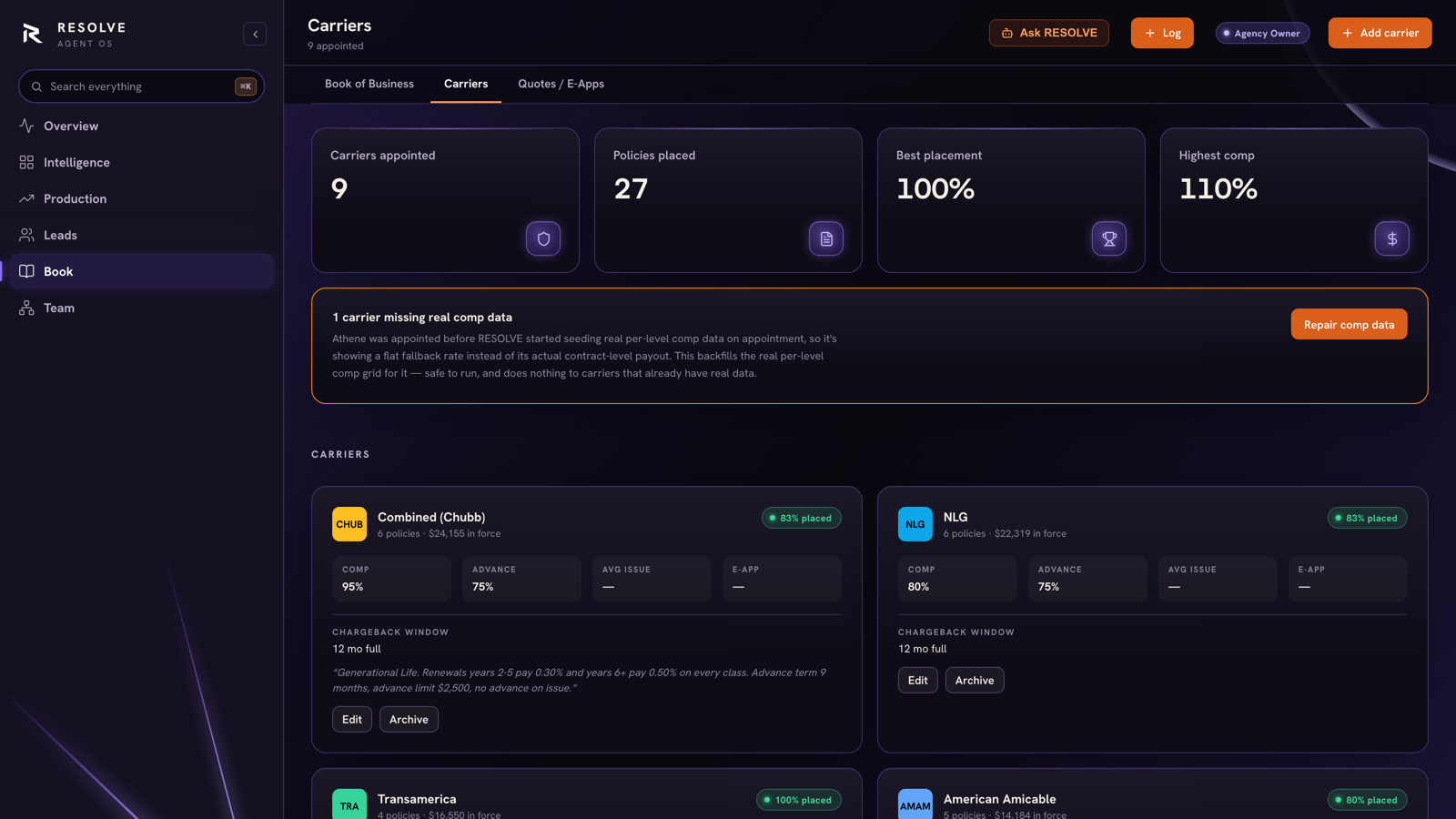Open Intelligence in the sidebar

(142, 162)
